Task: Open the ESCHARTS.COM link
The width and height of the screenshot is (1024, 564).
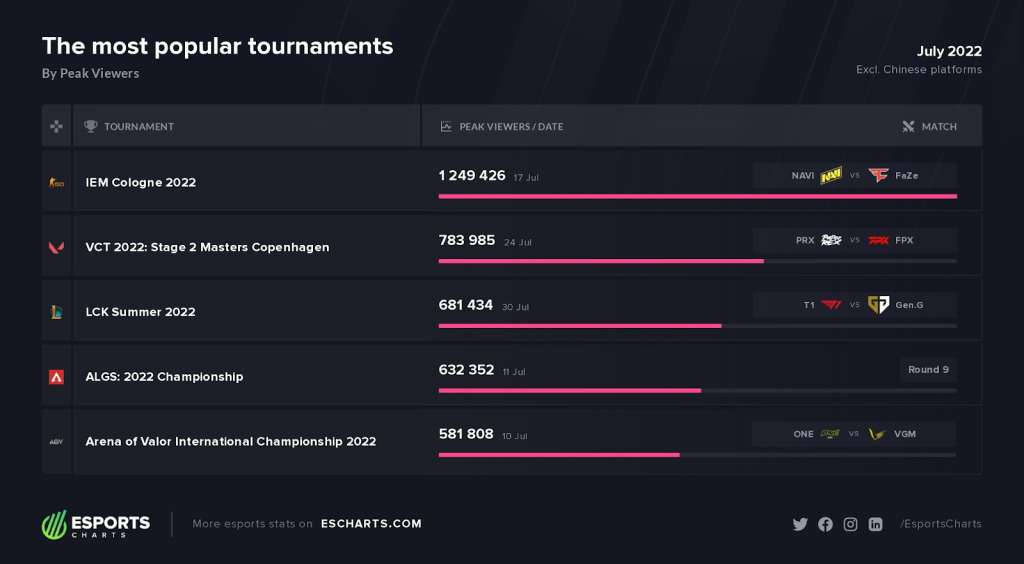Action: coord(372,524)
